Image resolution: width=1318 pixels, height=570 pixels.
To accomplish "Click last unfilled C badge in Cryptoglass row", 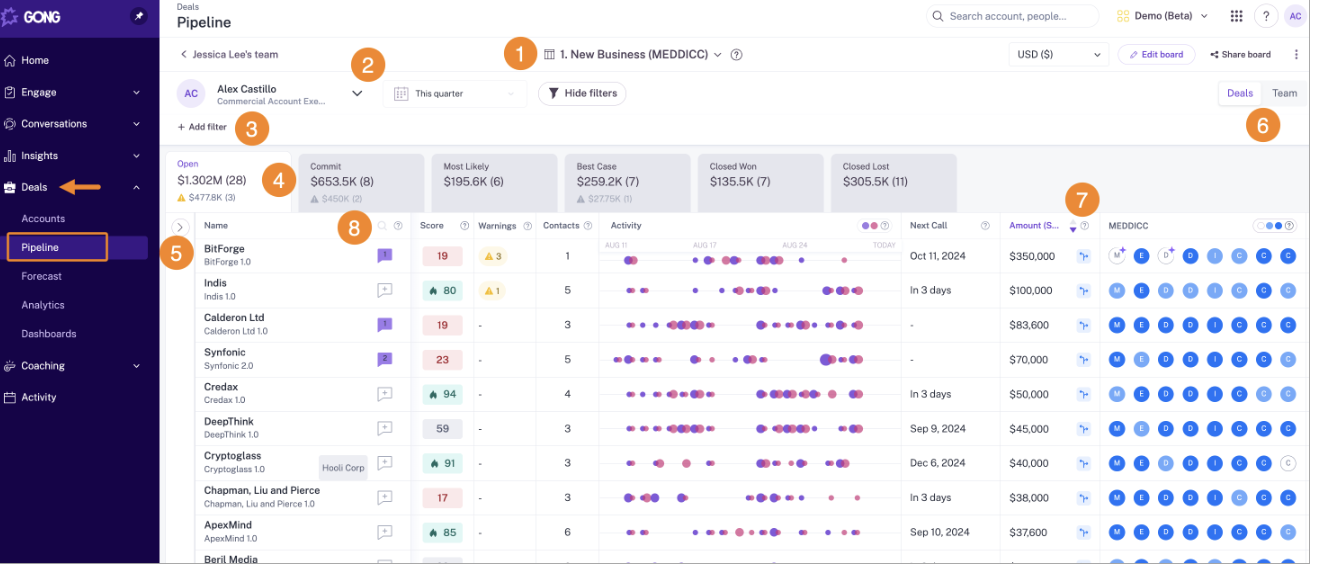I will click(1288, 463).
